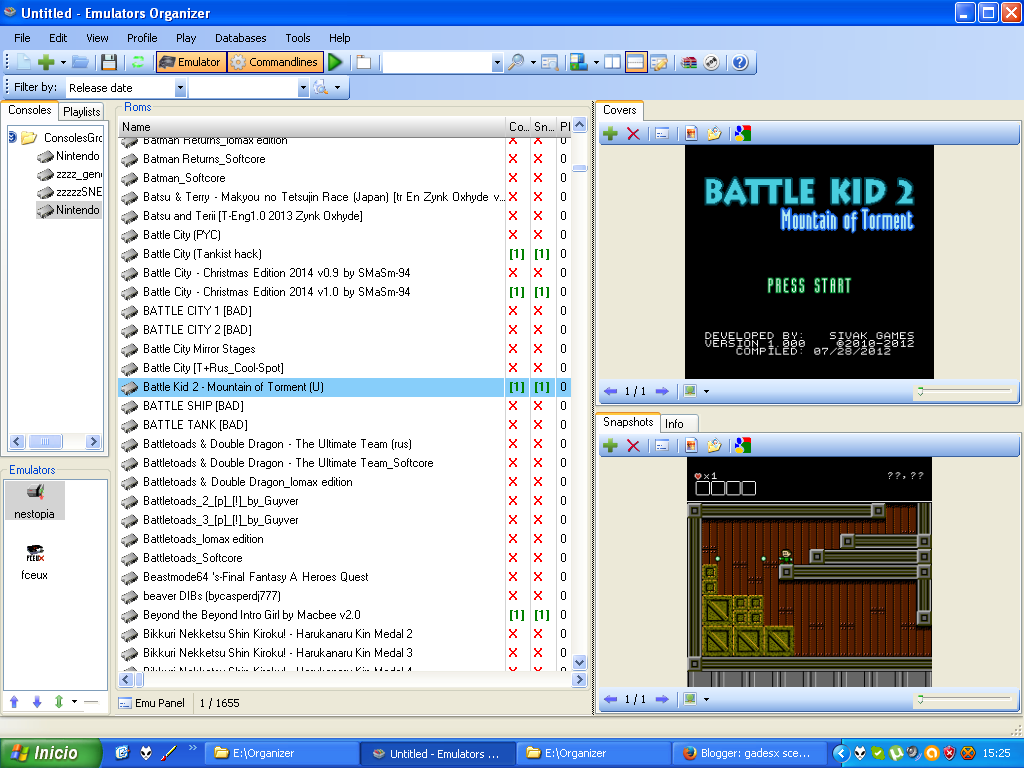Click the ROM list vertical scrollbar down arrow
This screenshot has width=1024, height=768.
click(x=579, y=662)
